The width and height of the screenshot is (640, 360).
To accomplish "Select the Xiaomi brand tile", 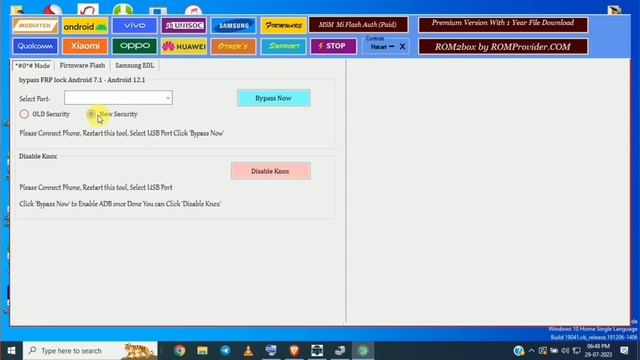I will (85, 46).
